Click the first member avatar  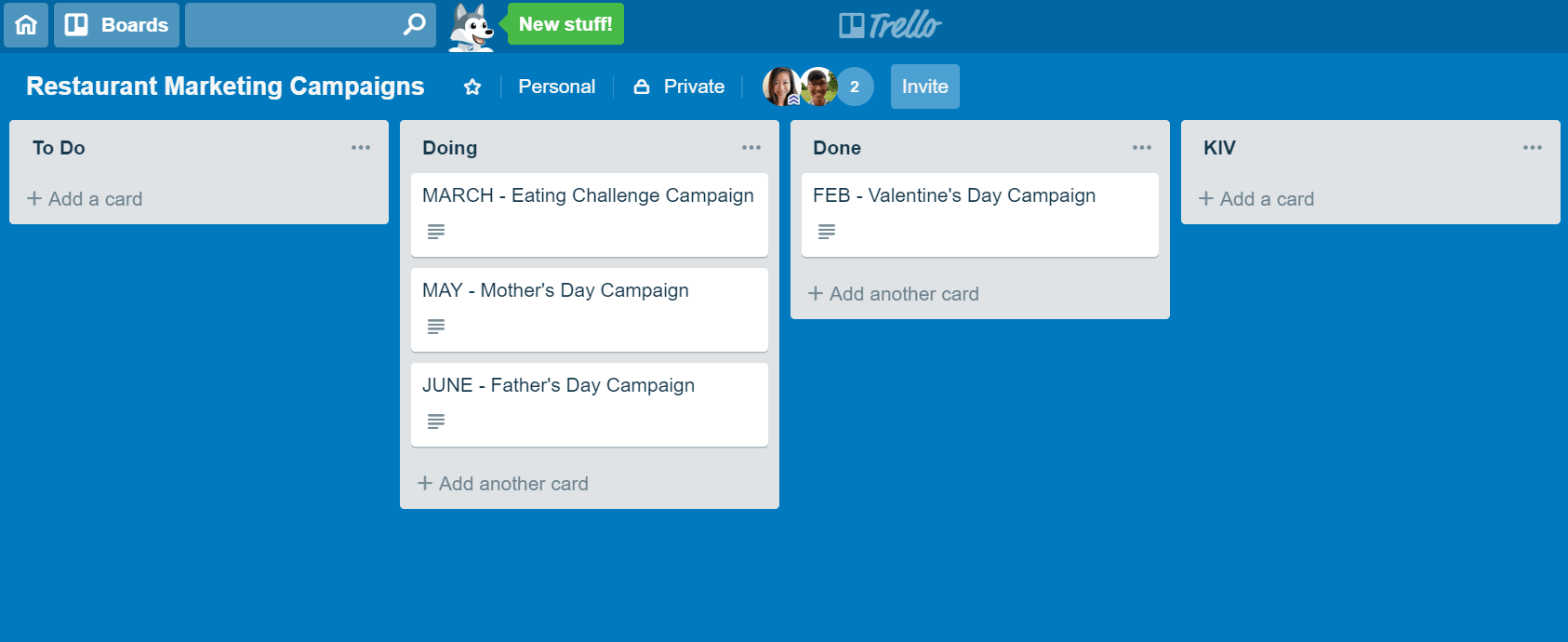pyautogui.click(x=780, y=87)
